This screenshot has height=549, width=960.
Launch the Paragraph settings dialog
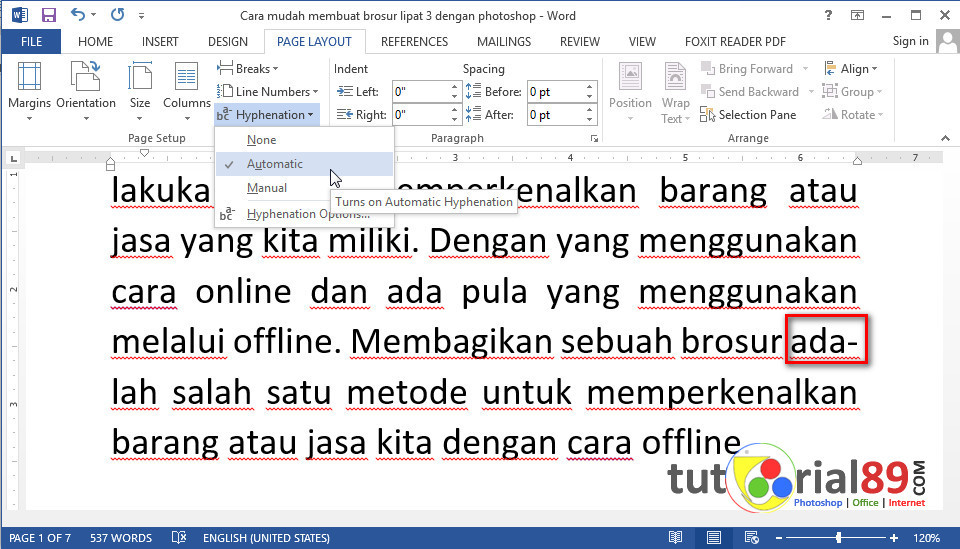tap(594, 139)
